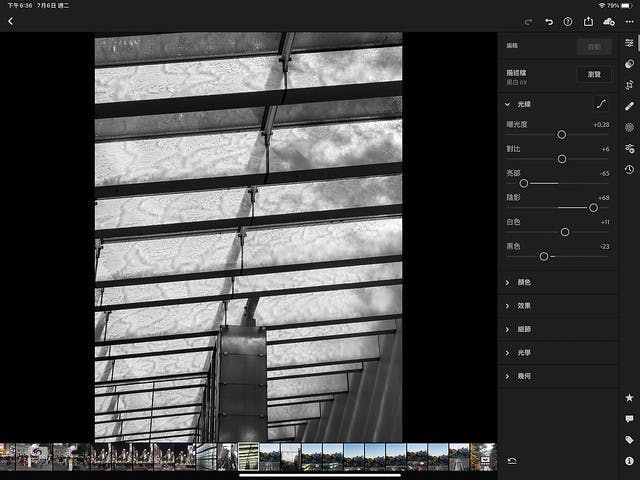640x480 pixels.
Task: Select the highlighted current filmstrip thumbnail
Action: 249,457
